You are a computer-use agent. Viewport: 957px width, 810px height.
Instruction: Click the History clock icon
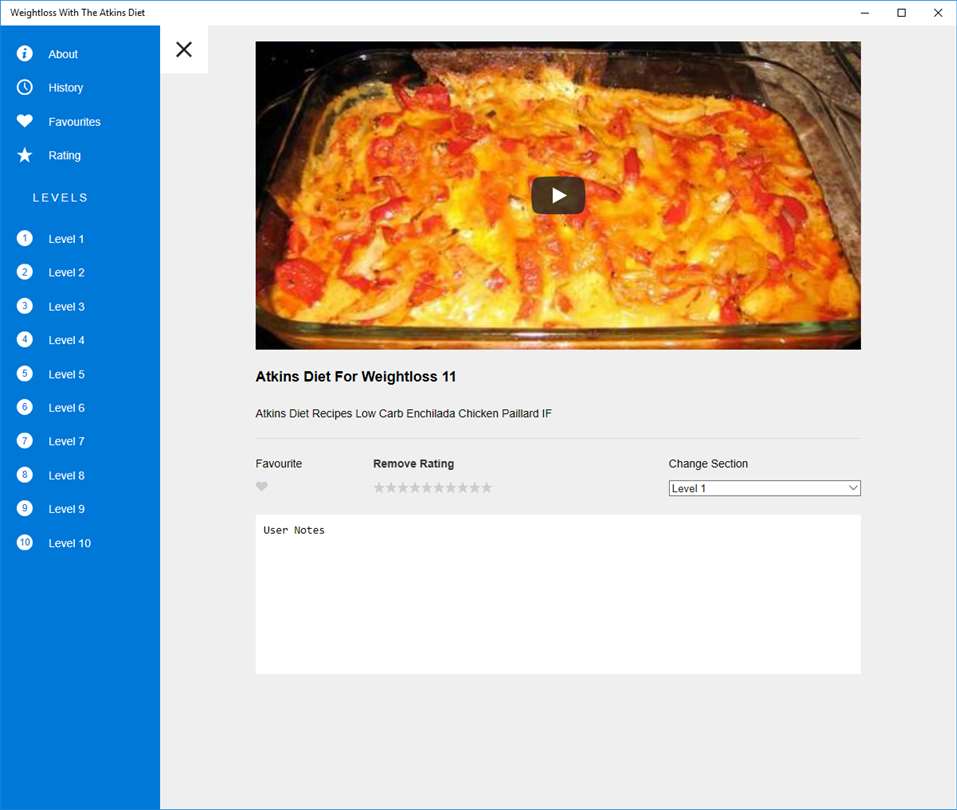[24, 87]
